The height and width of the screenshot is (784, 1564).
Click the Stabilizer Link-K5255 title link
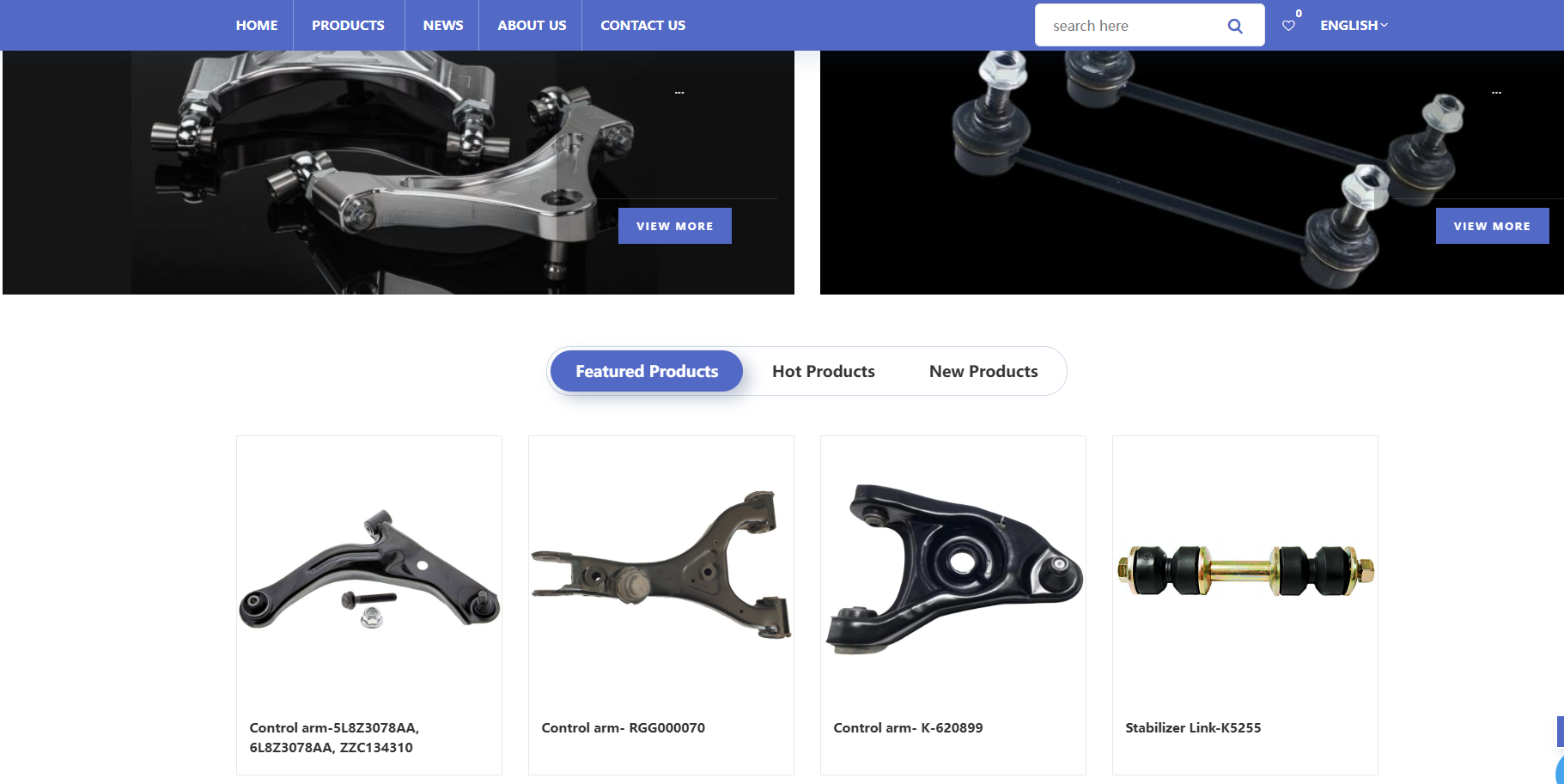point(1193,727)
